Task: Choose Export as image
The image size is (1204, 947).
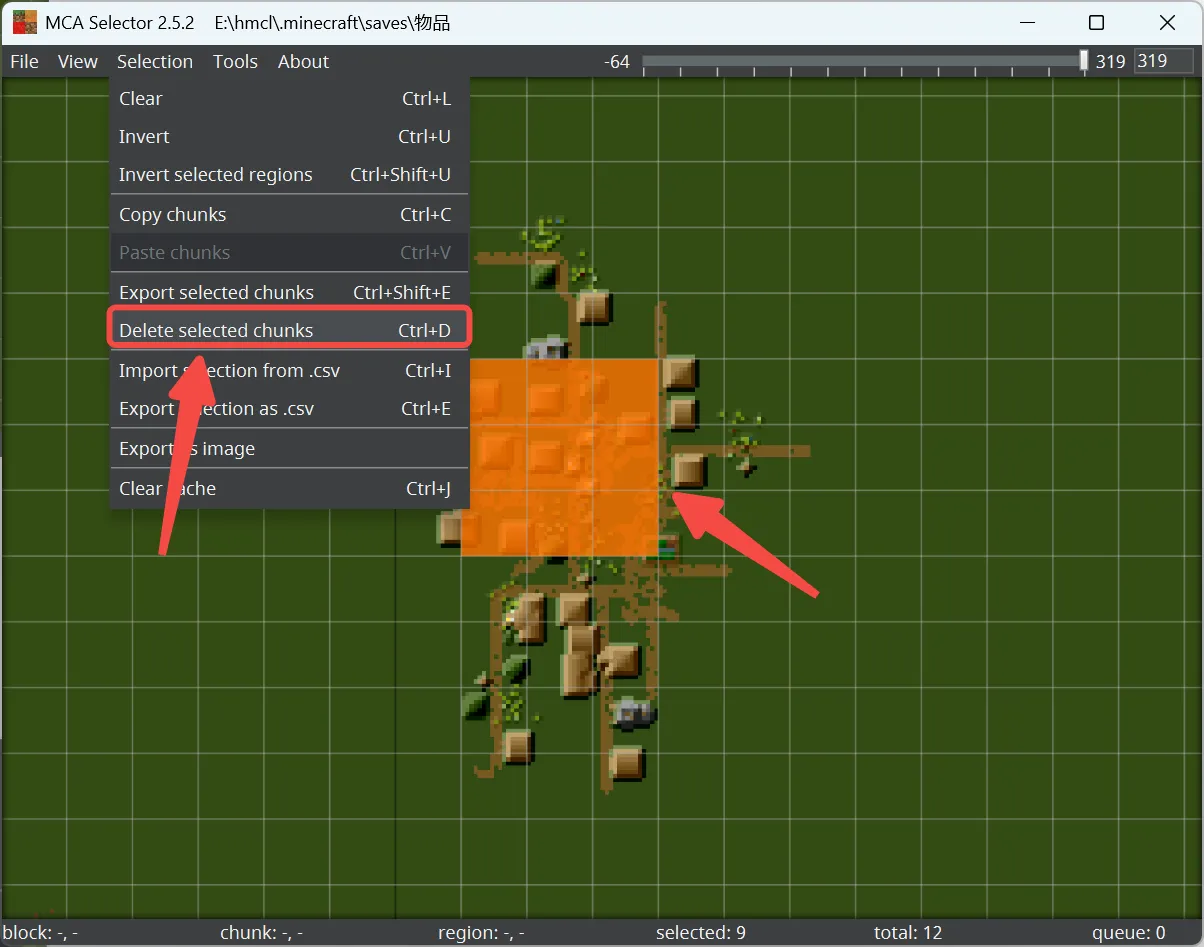Action: tap(289, 448)
